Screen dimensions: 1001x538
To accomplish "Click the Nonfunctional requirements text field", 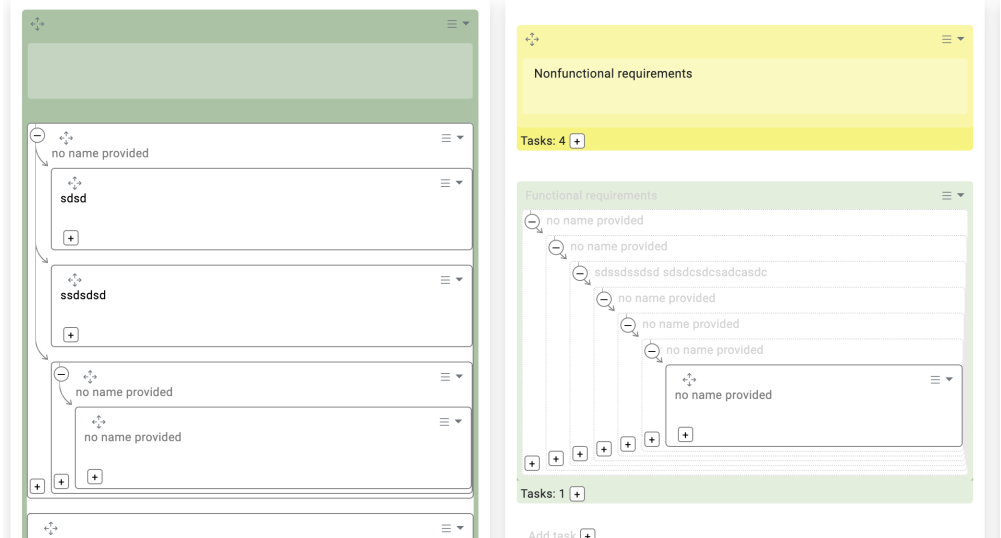I will point(745,86).
